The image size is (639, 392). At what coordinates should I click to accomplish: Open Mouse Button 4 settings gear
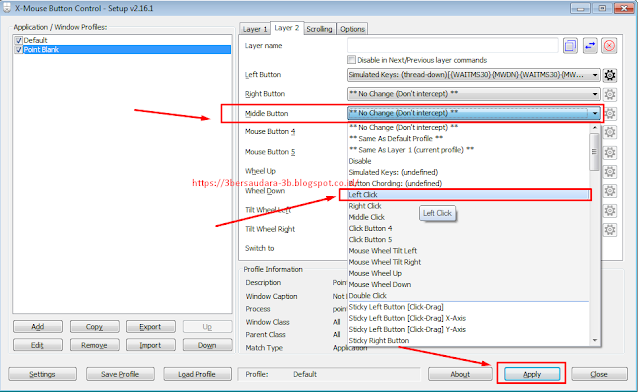(610, 132)
